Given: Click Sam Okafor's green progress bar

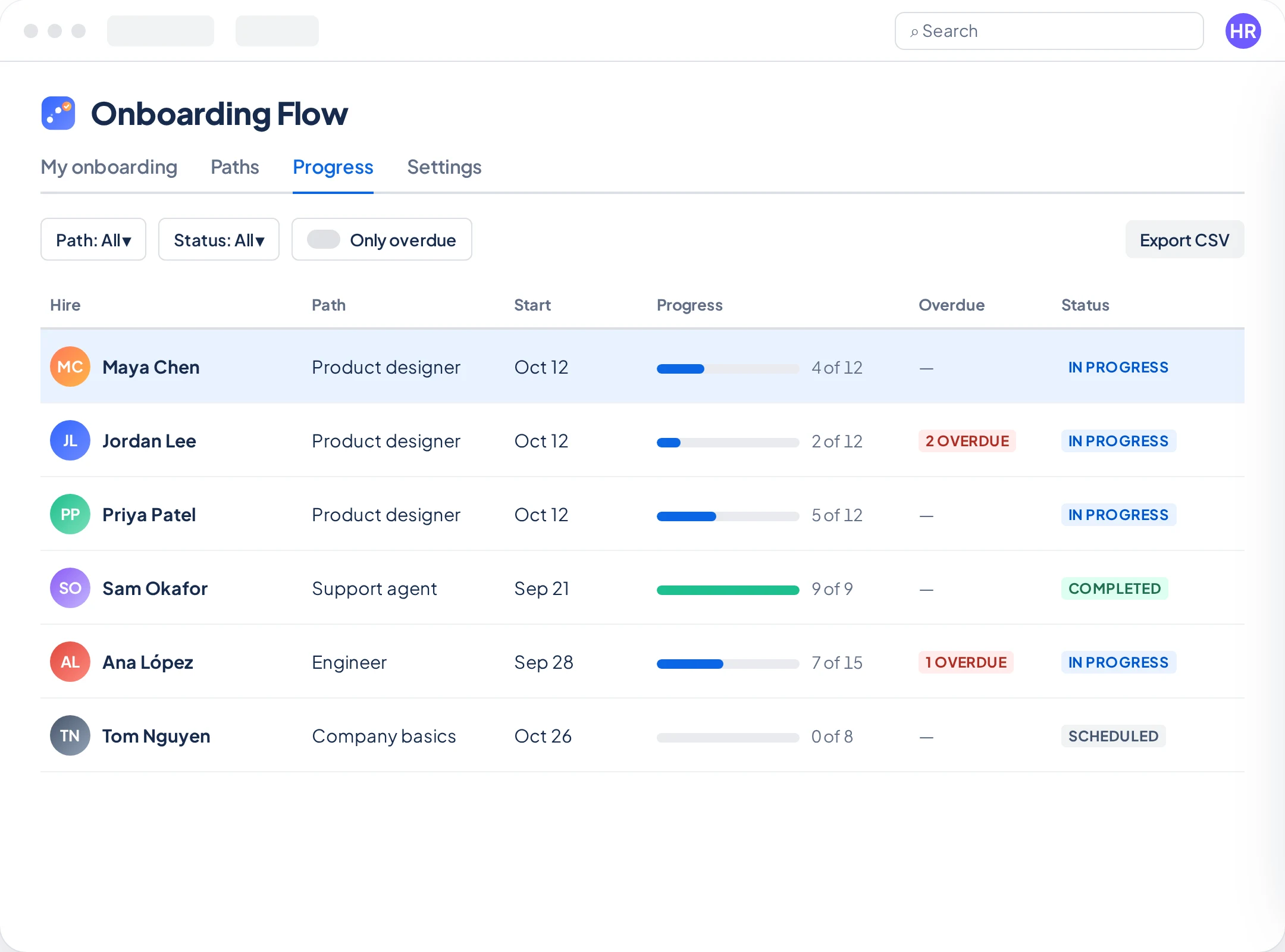Looking at the screenshot, I should tap(728, 590).
